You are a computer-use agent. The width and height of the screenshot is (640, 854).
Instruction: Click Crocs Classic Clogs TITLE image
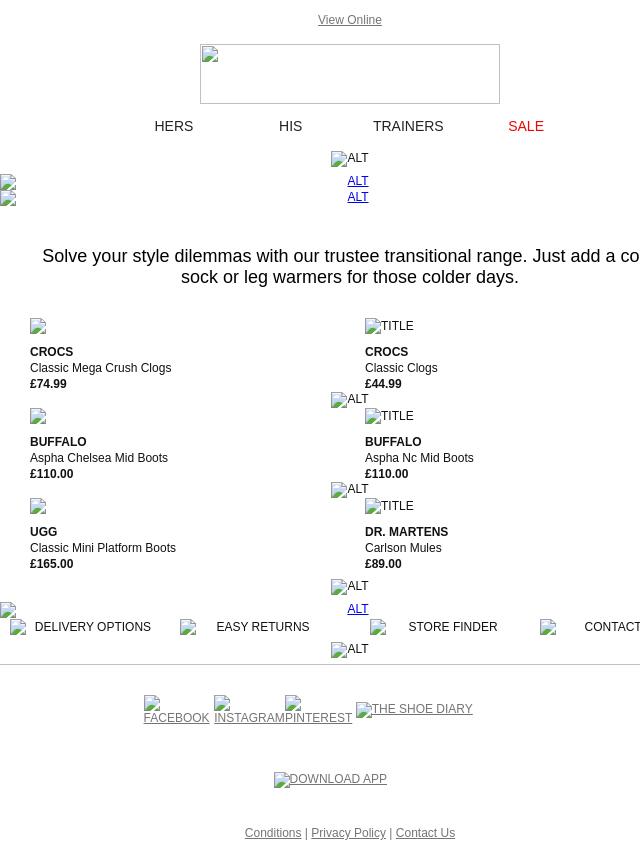pyautogui.click(x=389, y=326)
